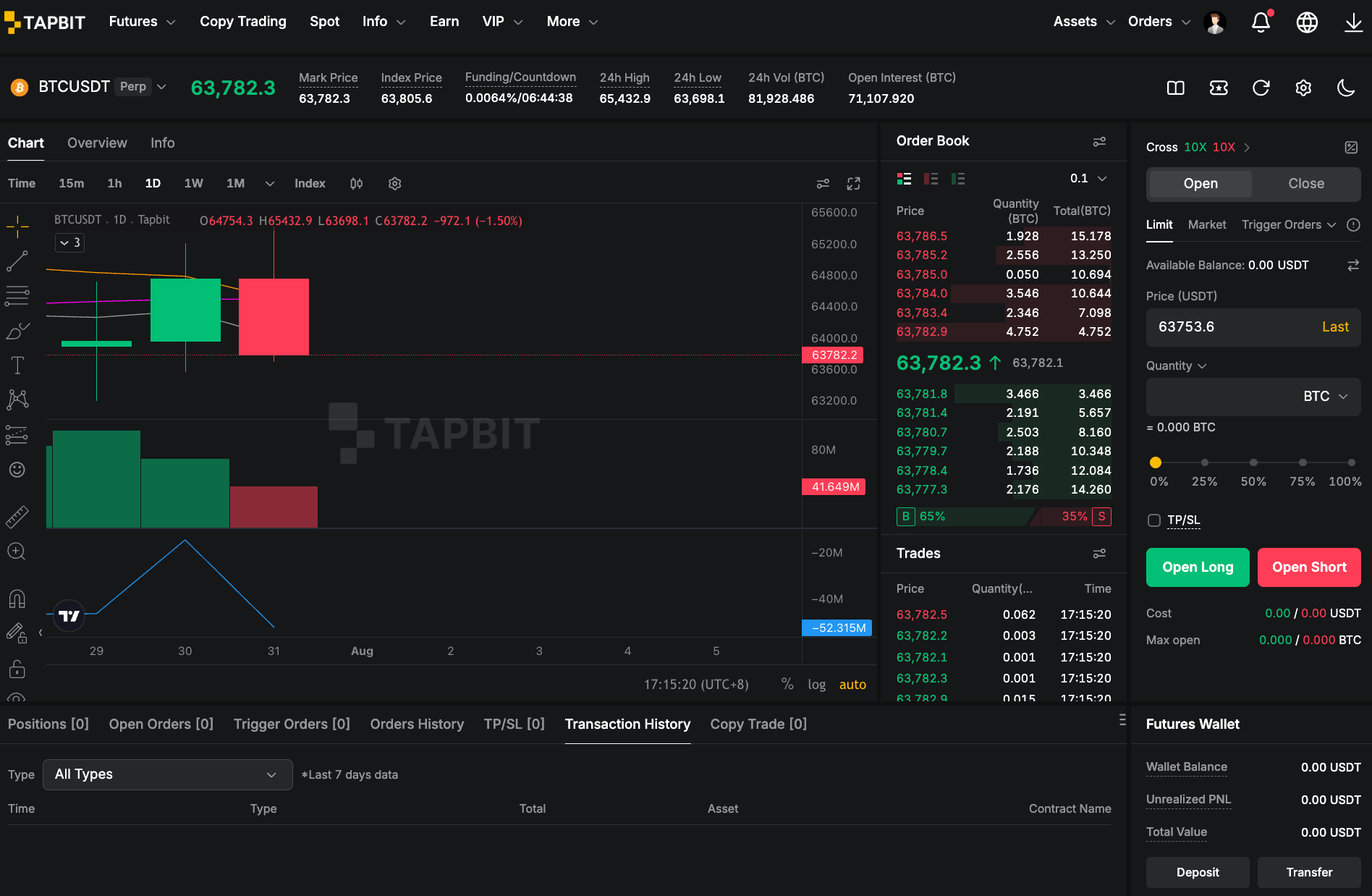Select the crosshair cursor tool
Image resolution: width=1372 pixels, height=896 pixels.
[x=17, y=227]
